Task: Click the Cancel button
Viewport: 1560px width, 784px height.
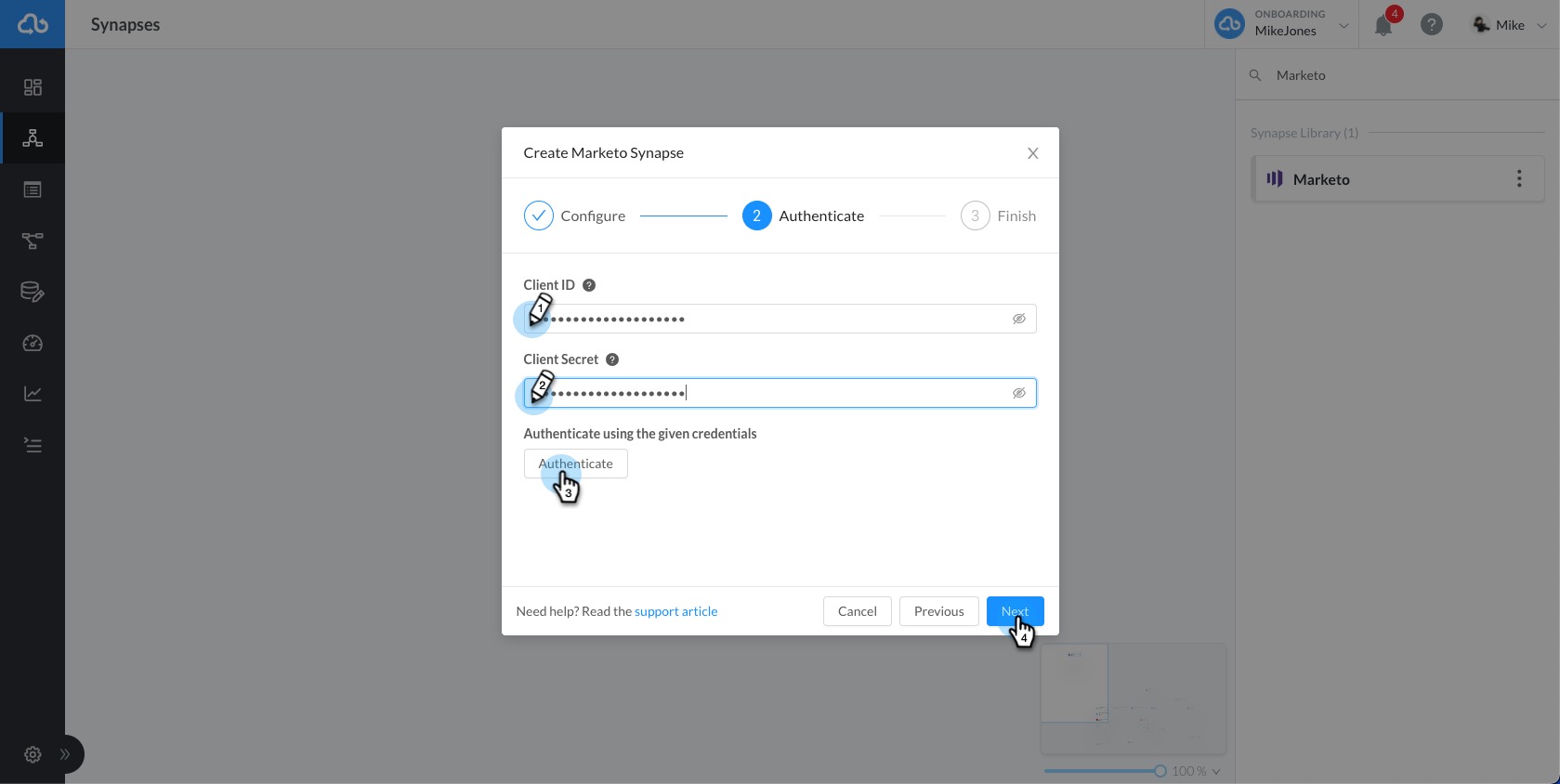Action: click(858, 611)
